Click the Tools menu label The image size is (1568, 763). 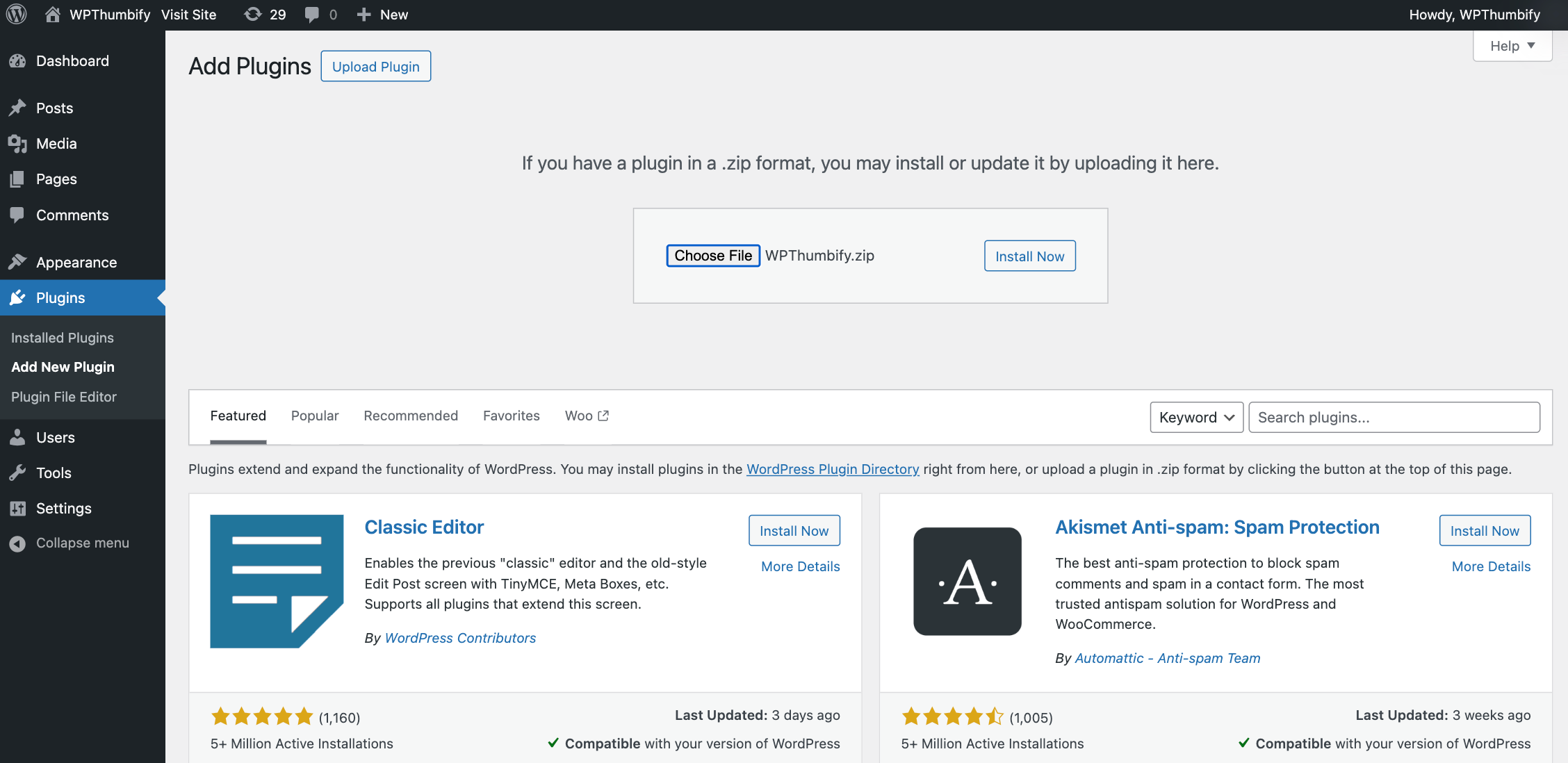pos(54,473)
